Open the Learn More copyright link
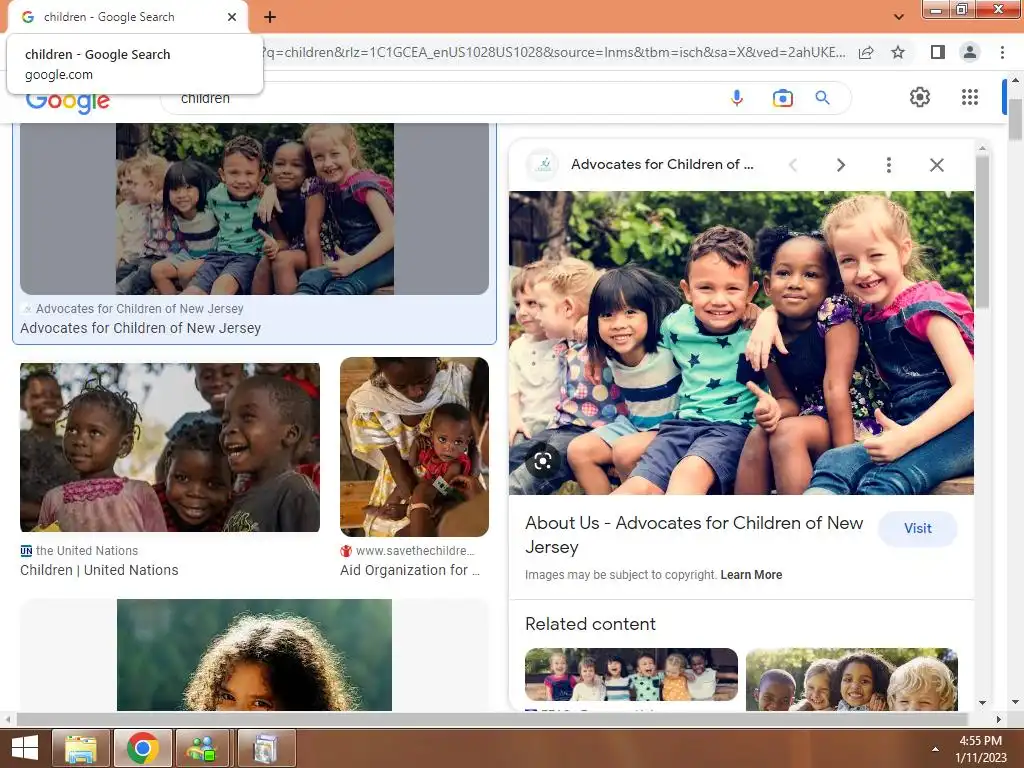 coord(751,575)
